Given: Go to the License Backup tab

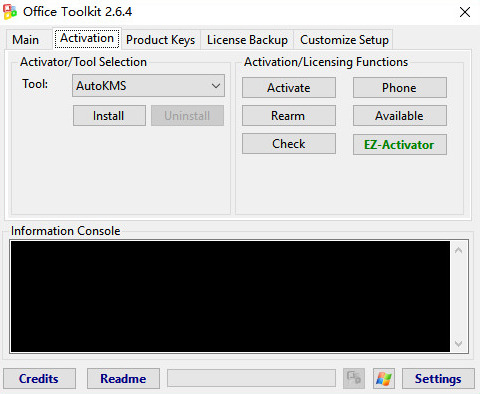Looking at the screenshot, I should tap(247, 40).
